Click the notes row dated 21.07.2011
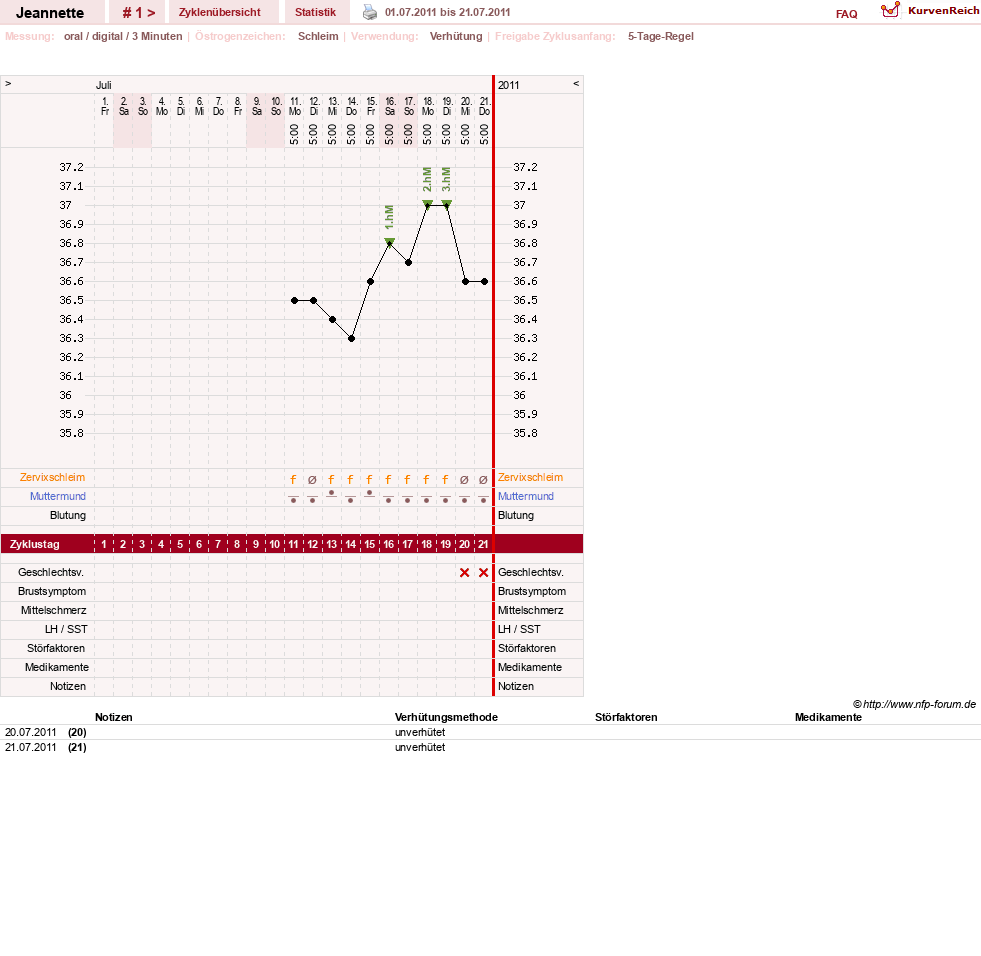981x956 pixels. click(490, 747)
